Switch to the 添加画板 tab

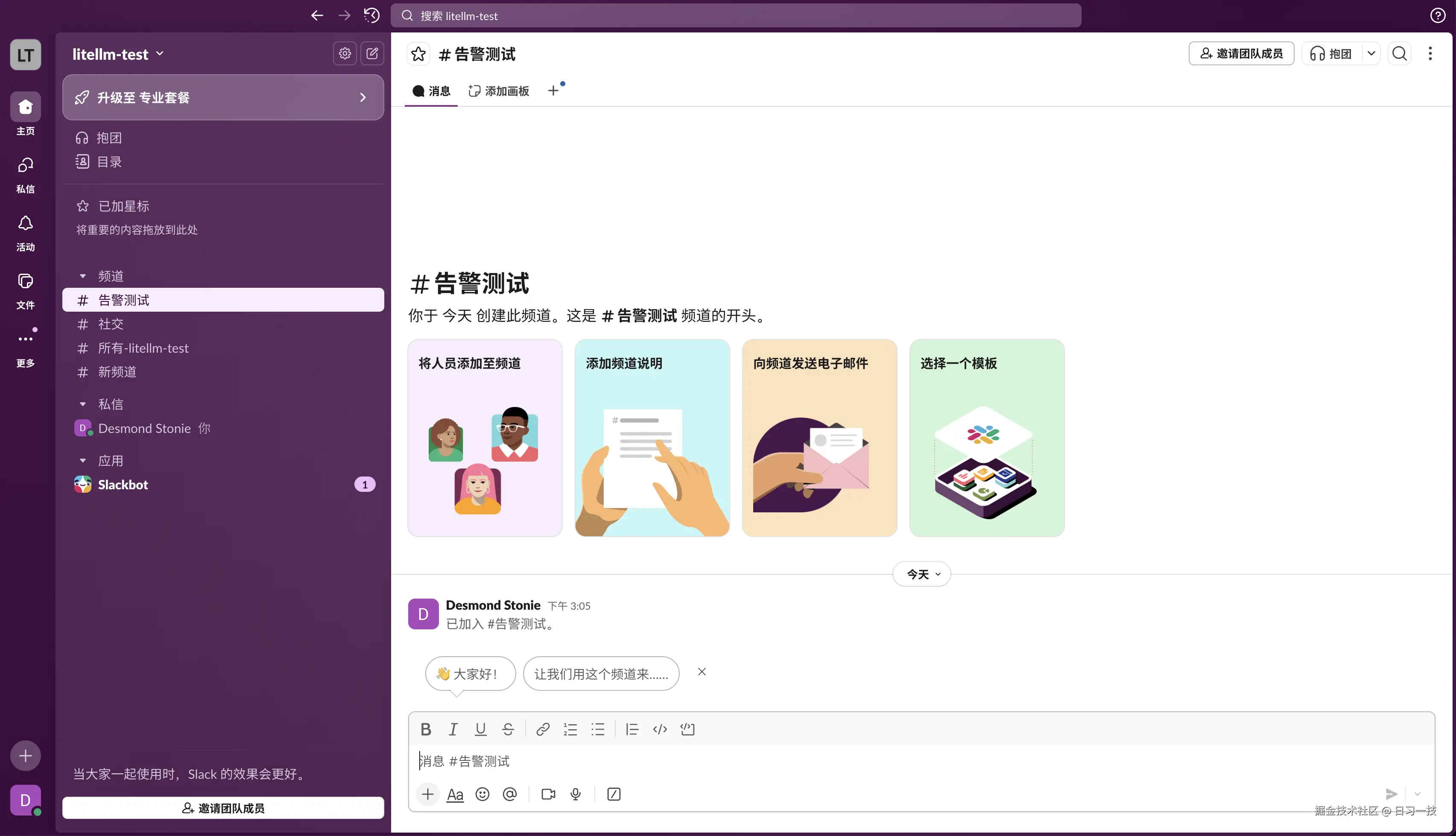point(498,91)
